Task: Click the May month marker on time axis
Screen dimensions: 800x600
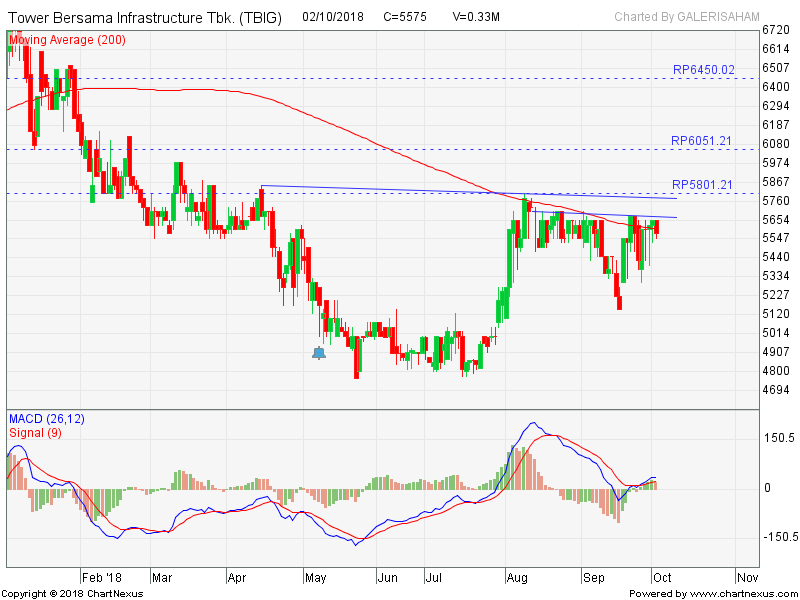Action: [x=315, y=577]
